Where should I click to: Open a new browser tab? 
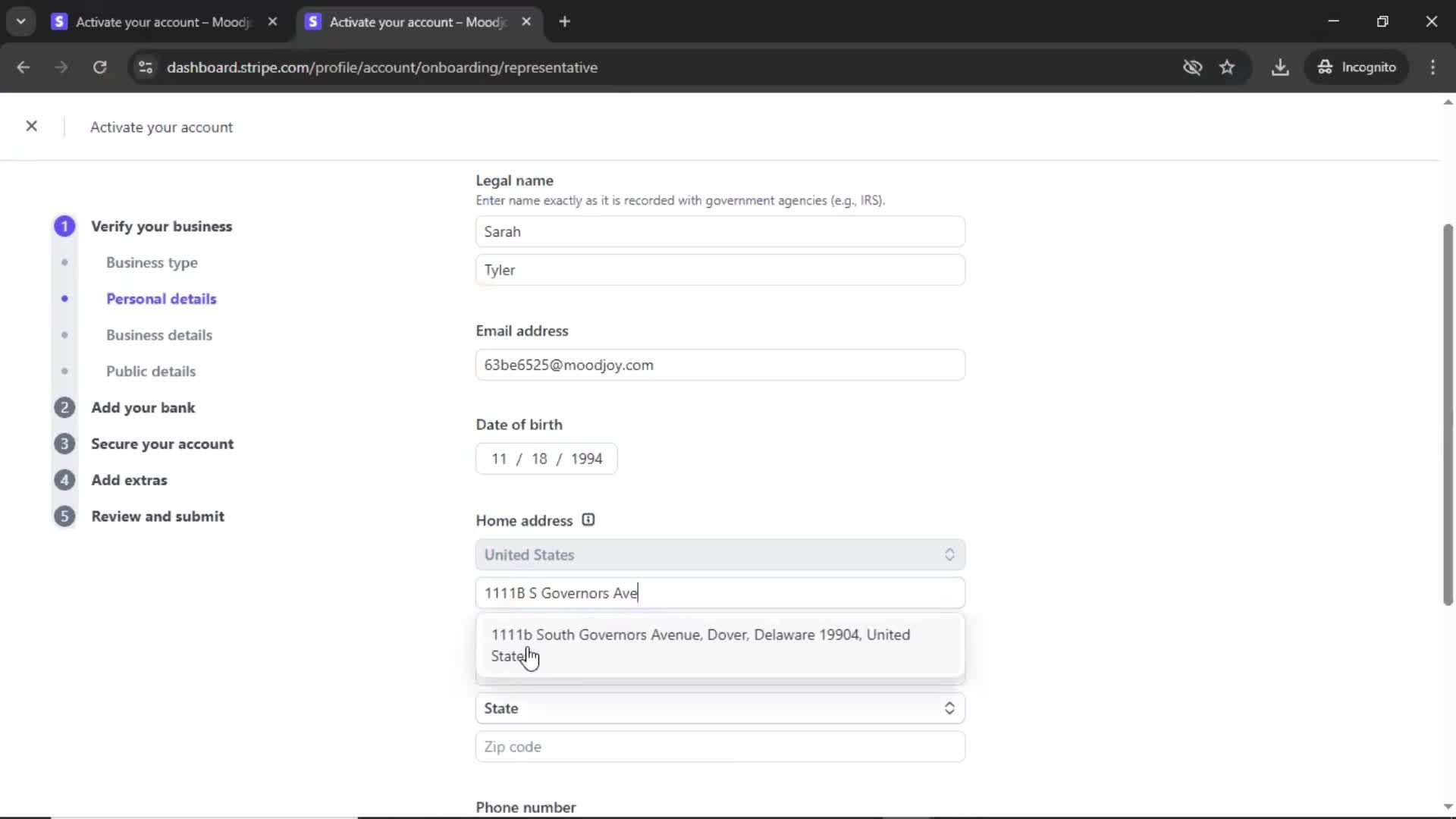point(564,21)
